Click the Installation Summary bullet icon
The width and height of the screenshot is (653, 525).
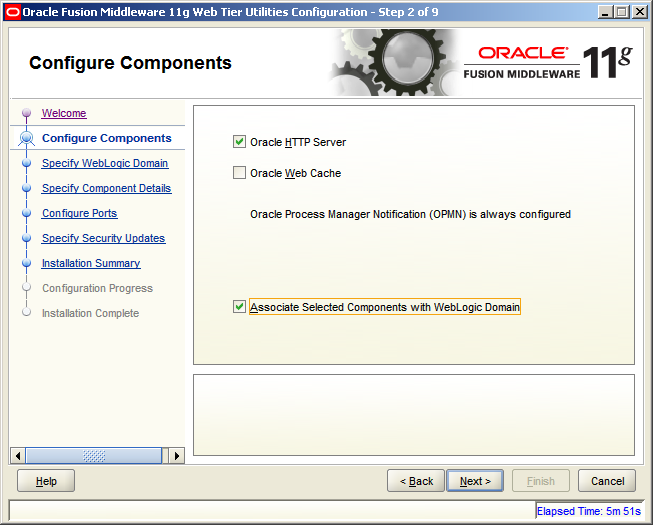coord(27,263)
